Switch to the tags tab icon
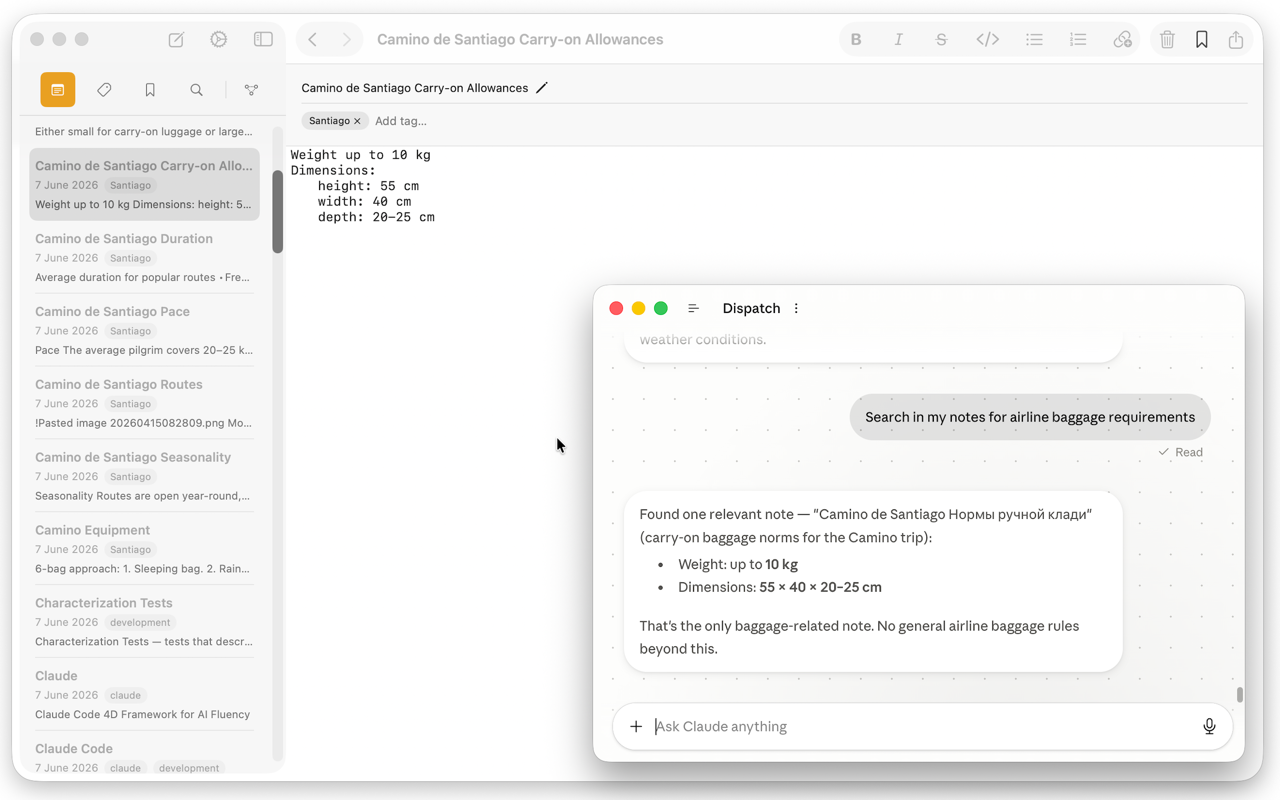 104,90
